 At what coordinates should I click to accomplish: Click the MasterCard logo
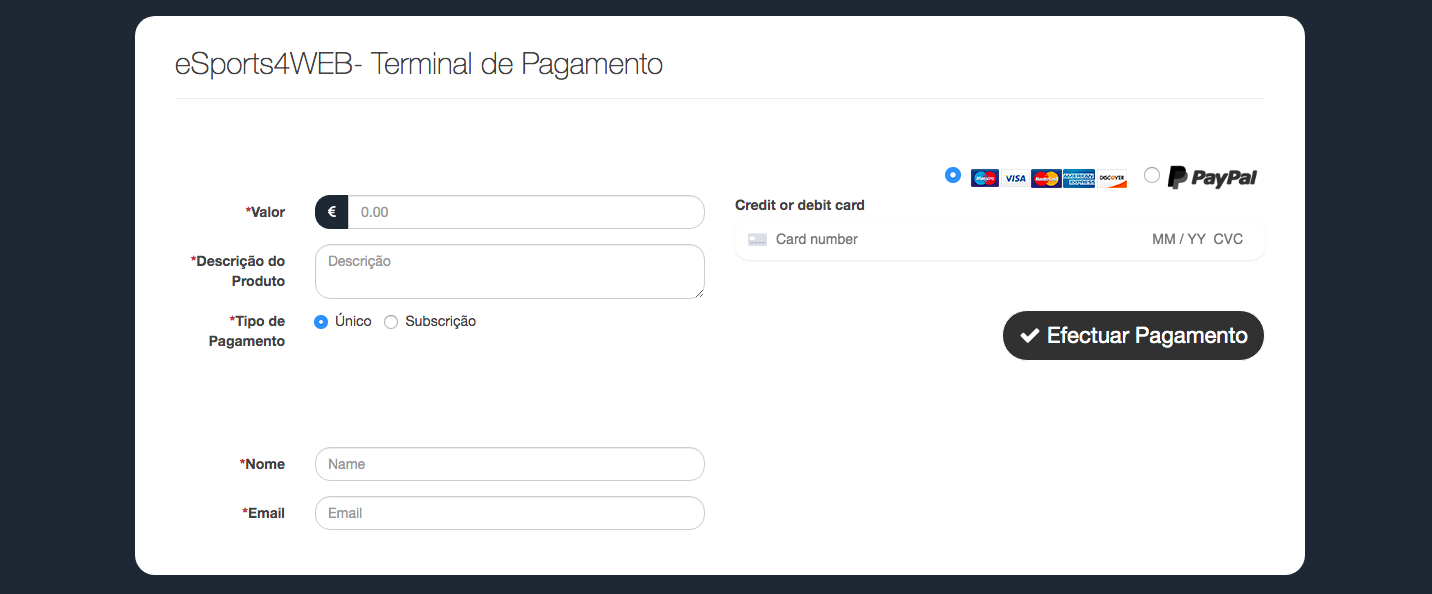click(1046, 178)
